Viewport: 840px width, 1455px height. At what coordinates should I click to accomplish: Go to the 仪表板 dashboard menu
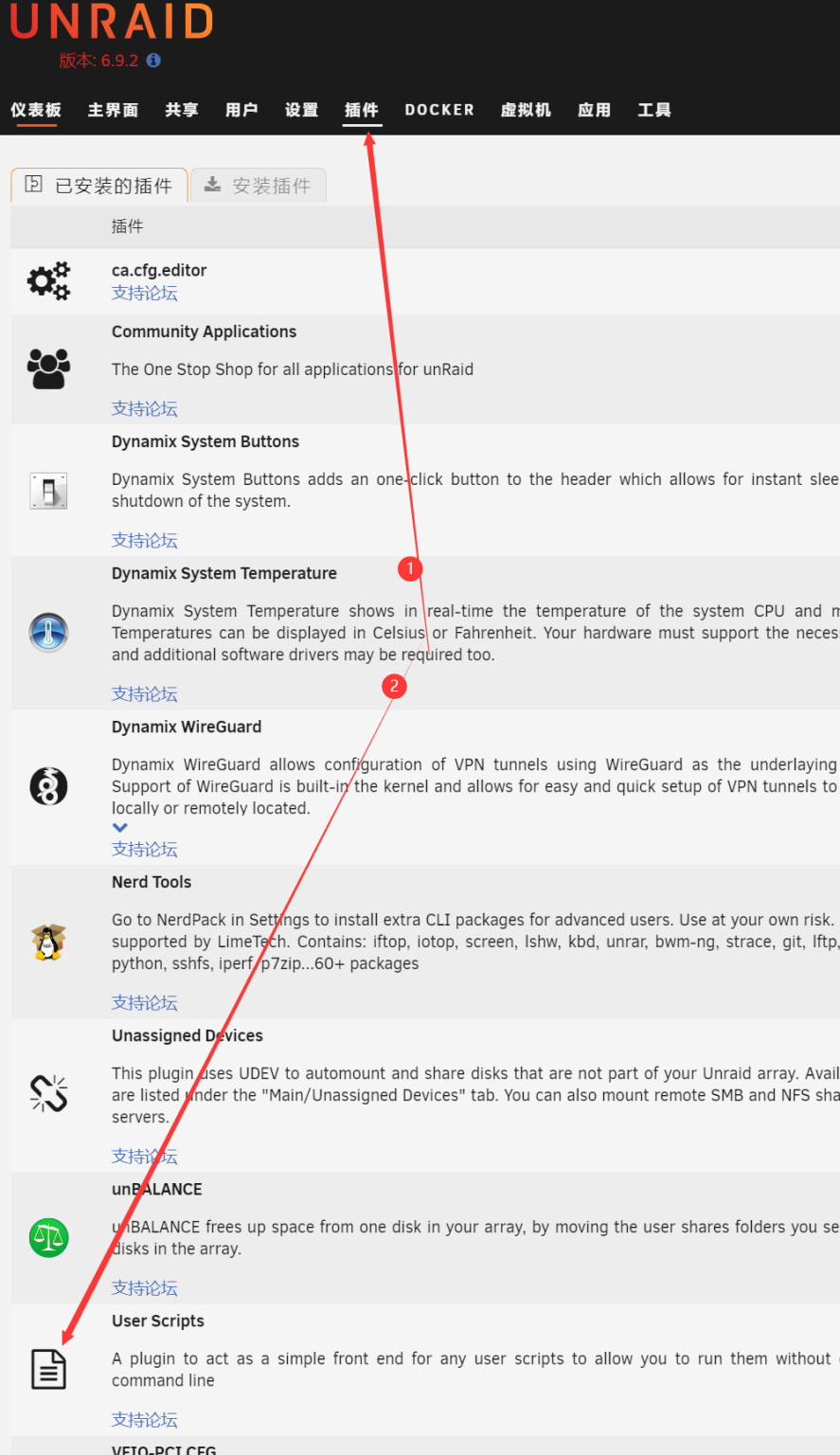tap(36, 110)
